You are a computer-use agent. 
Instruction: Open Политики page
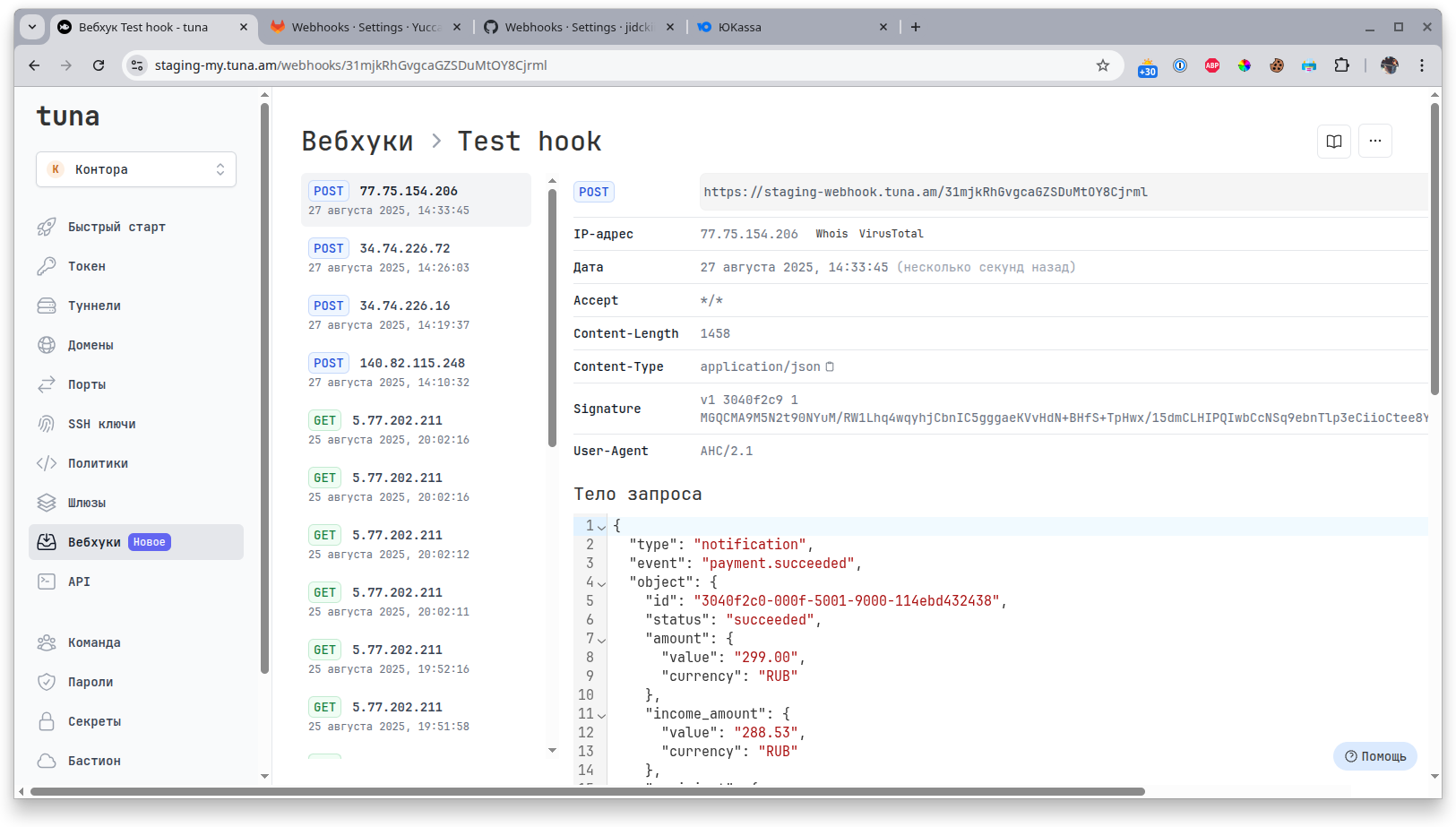tap(136, 463)
